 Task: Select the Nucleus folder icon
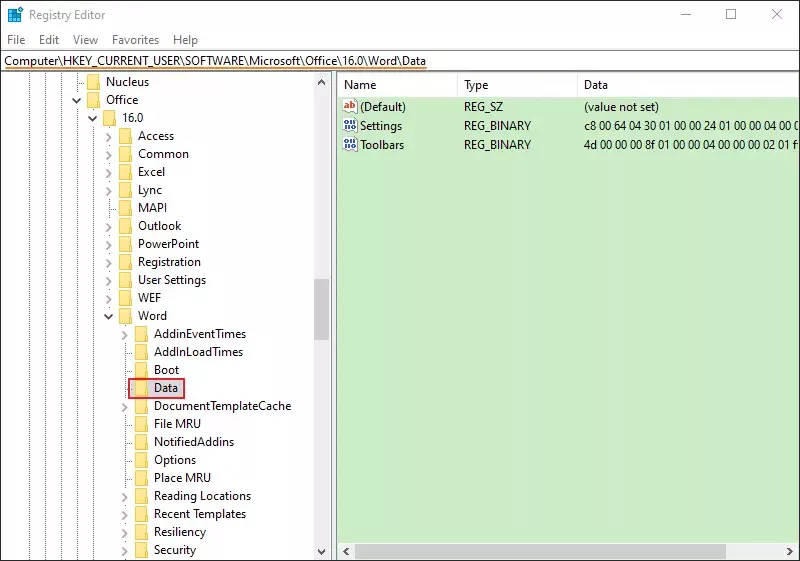[x=93, y=82]
